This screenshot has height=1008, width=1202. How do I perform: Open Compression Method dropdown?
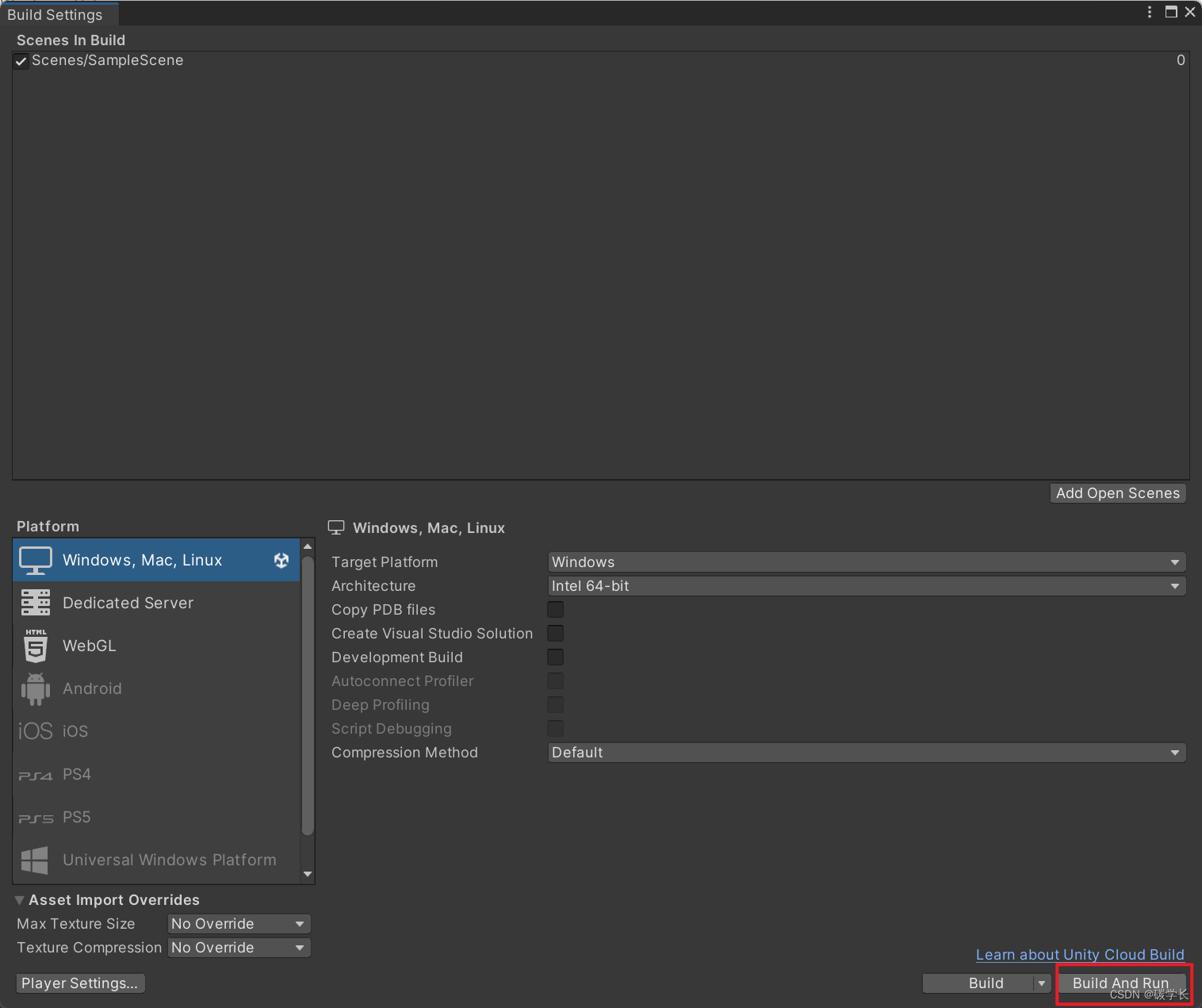point(867,752)
